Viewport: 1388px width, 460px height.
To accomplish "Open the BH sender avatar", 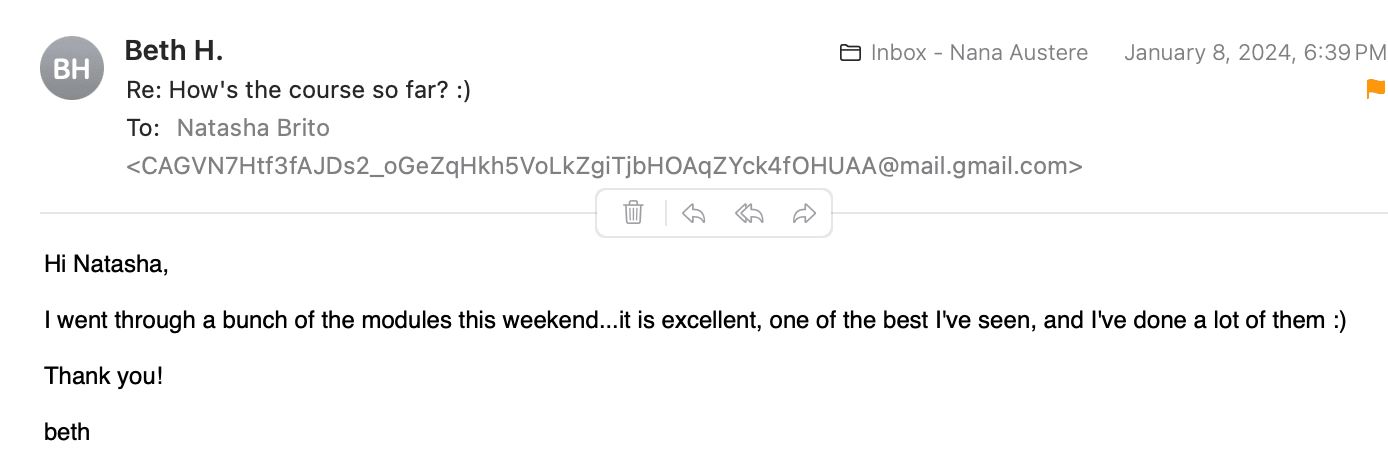I will click(72, 68).
